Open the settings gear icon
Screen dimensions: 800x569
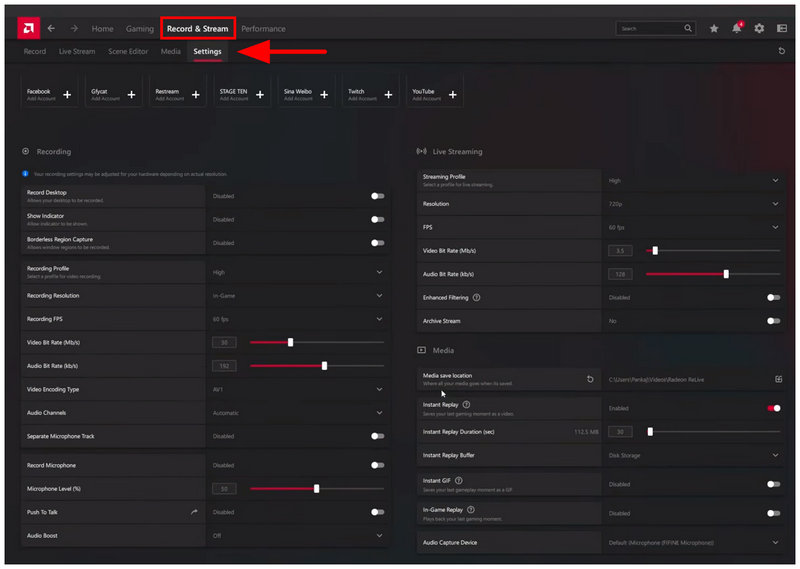tap(759, 29)
